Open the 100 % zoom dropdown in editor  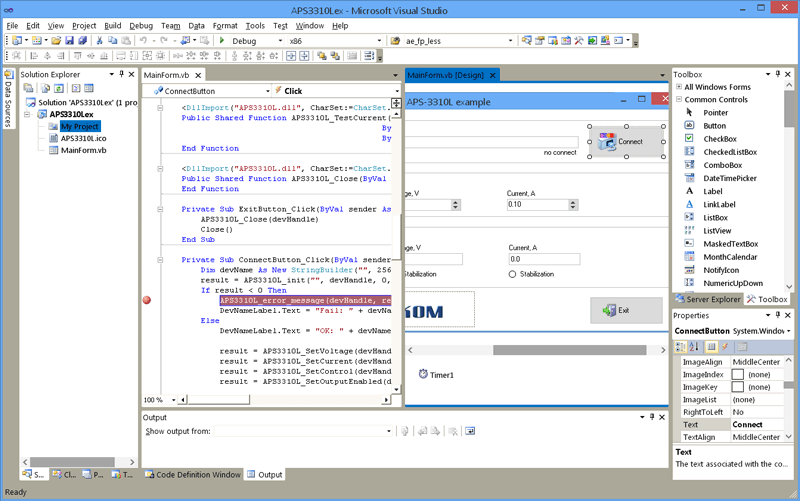coord(173,400)
